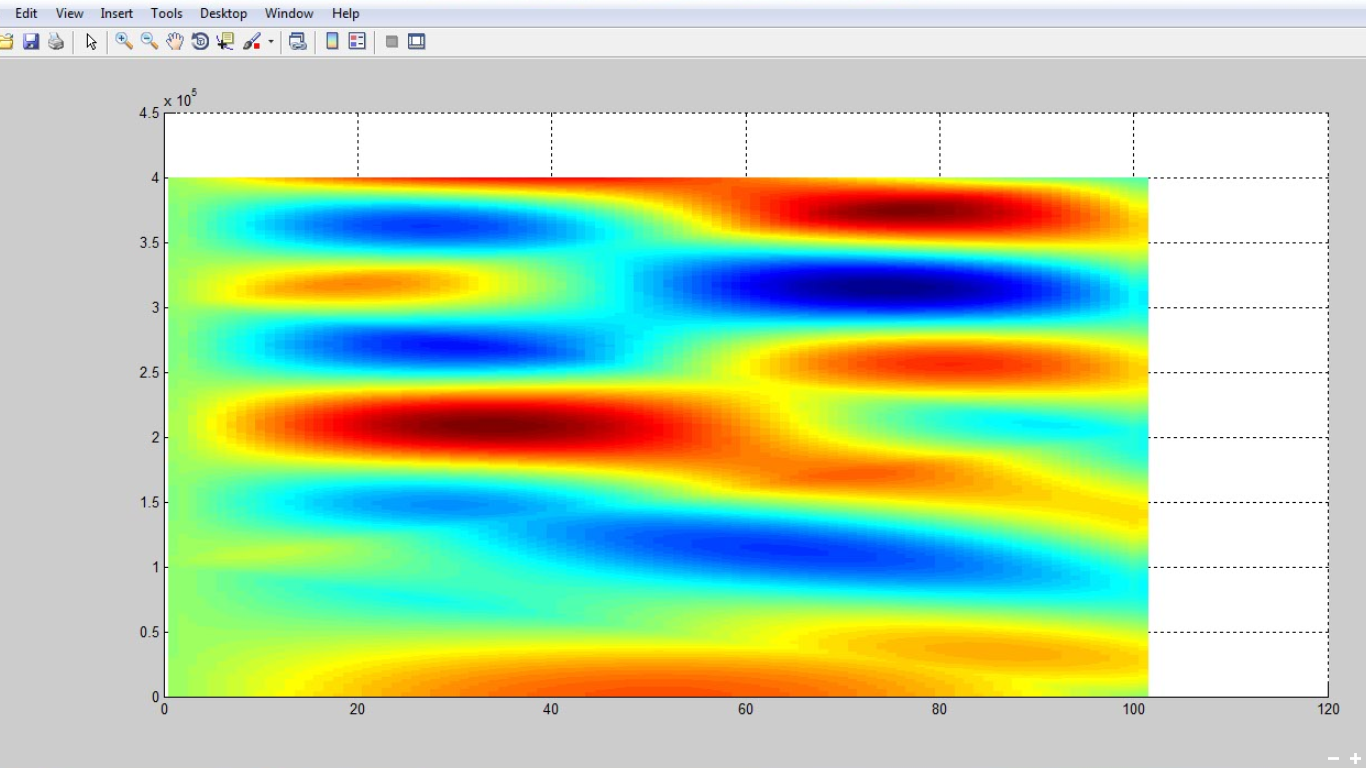Open the Tools menu

[166, 13]
